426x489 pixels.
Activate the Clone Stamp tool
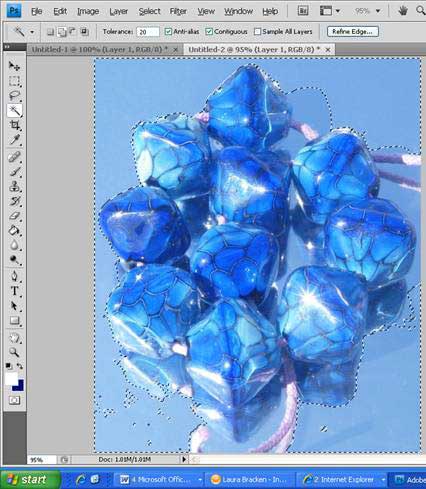[x=14, y=186]
